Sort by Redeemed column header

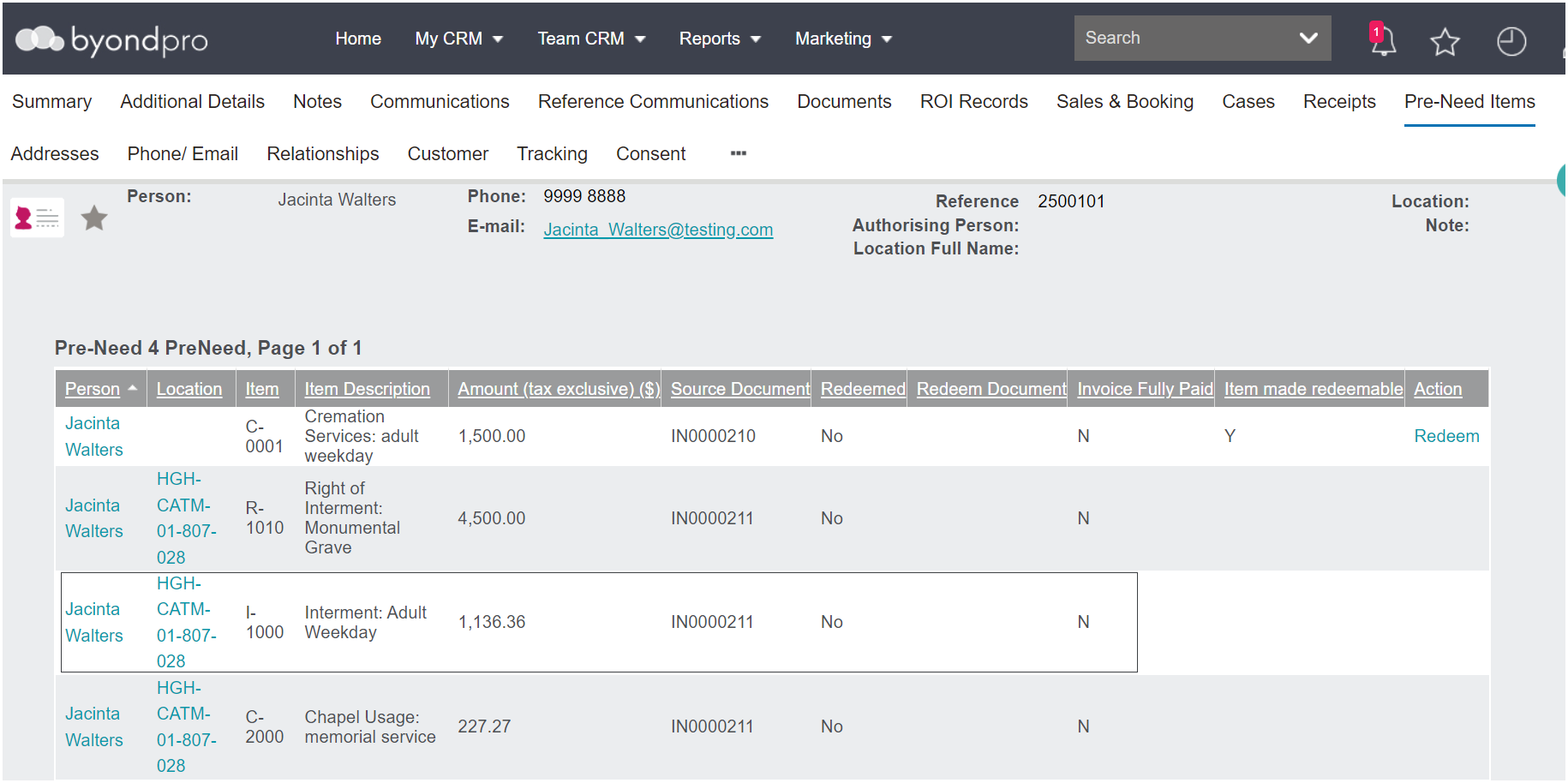click(x=863, y=389)
